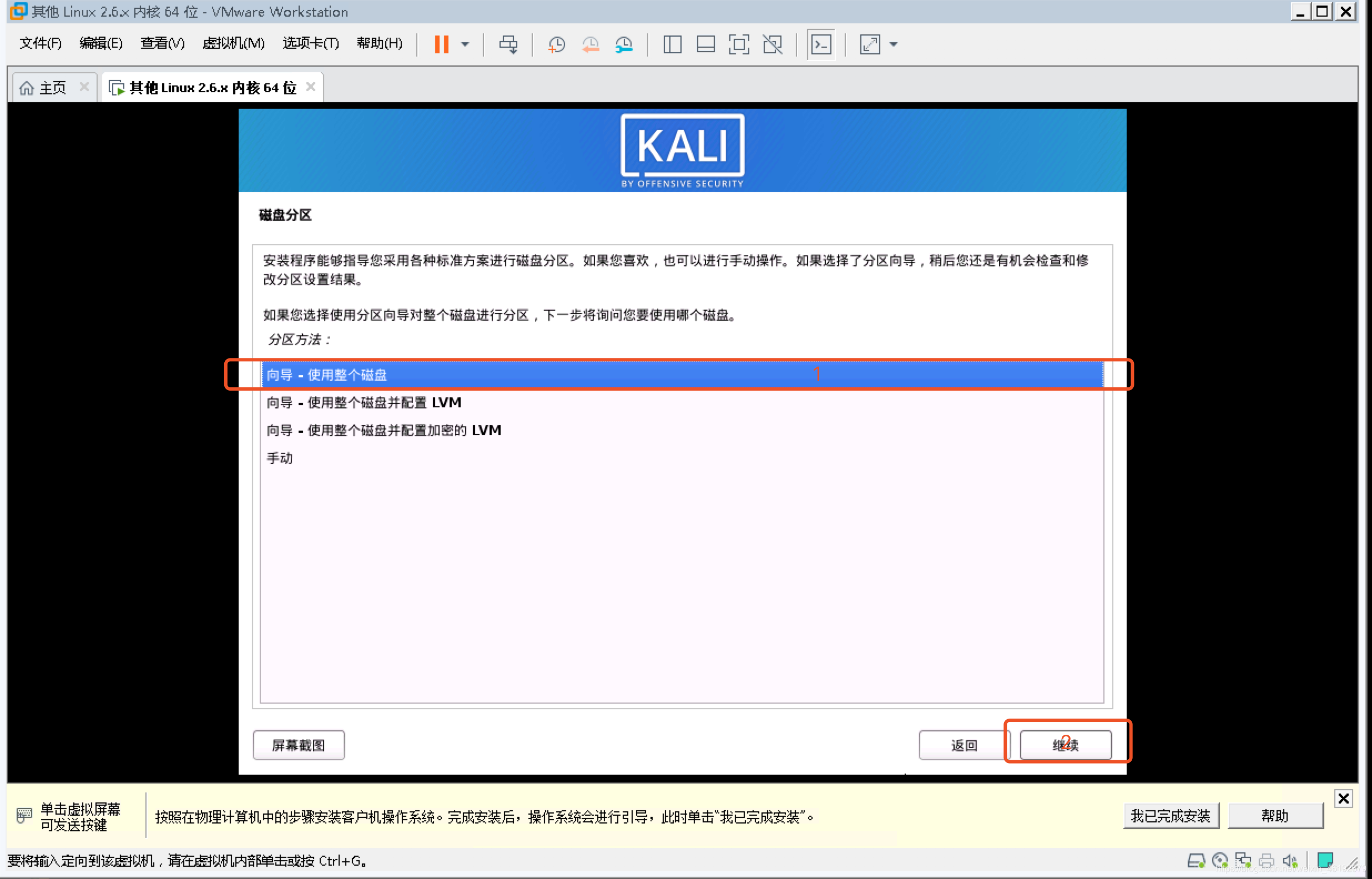Open the suspend button dropdown arrow
The image size is (1372, 879).
point(465,44)
